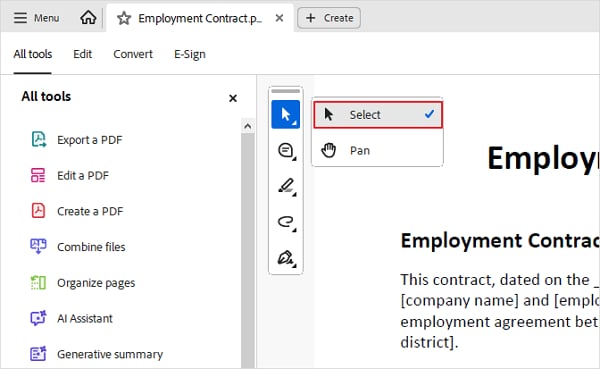The height and width of the screenshot is (369, 600).
Task: Click the Create button
Action: click(329, 18)
